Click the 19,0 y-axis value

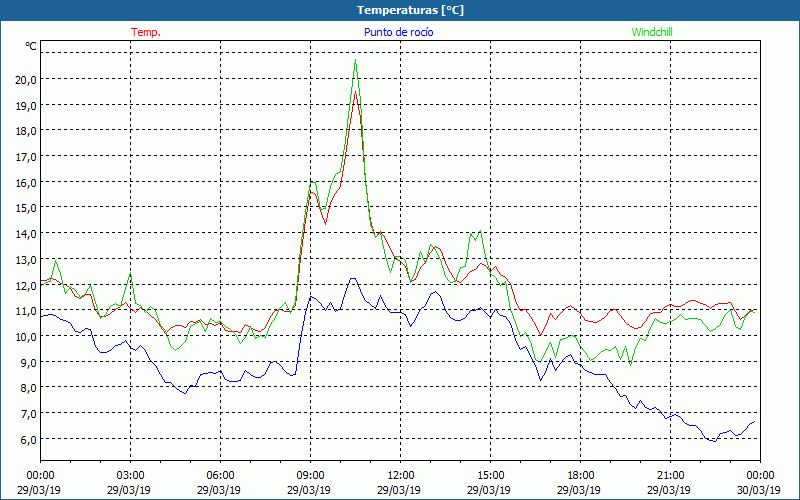click(26, 106)
